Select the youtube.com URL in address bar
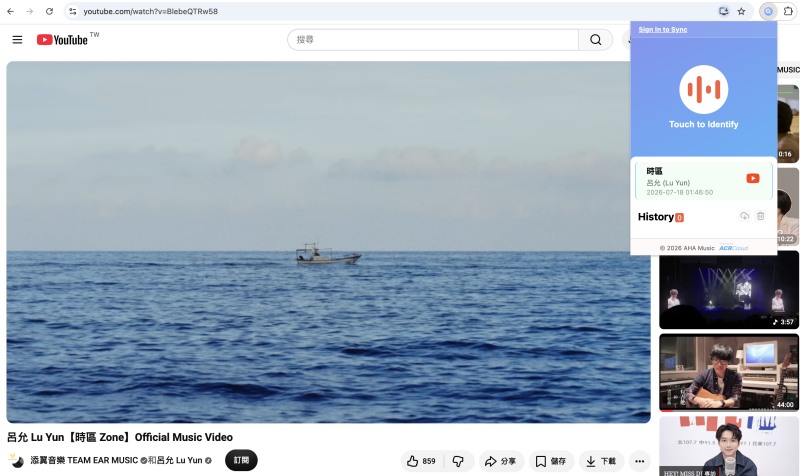The width and height of the screenshot is (800, 476). tap(151, 11)
